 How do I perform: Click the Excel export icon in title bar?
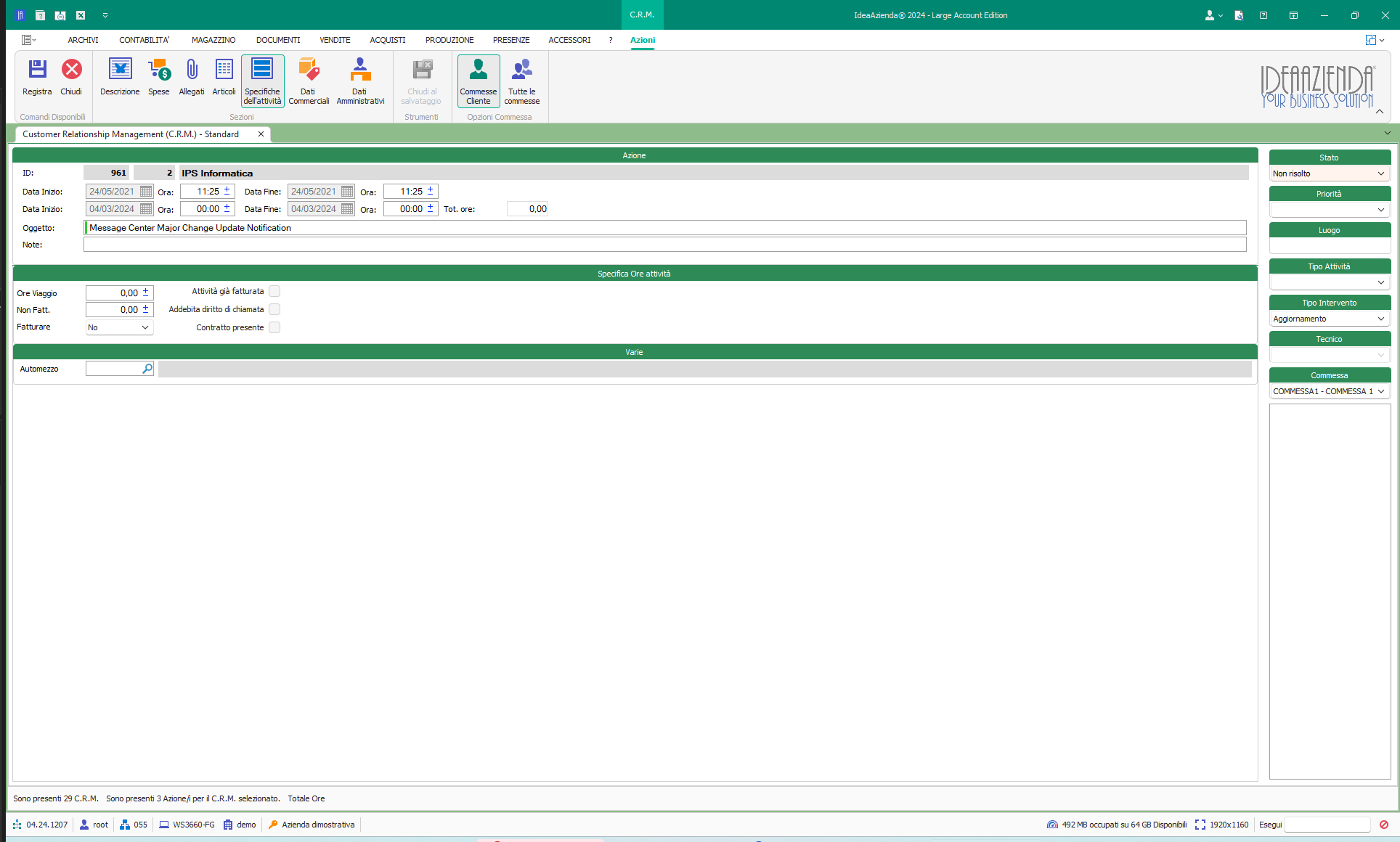coord(81,15)
